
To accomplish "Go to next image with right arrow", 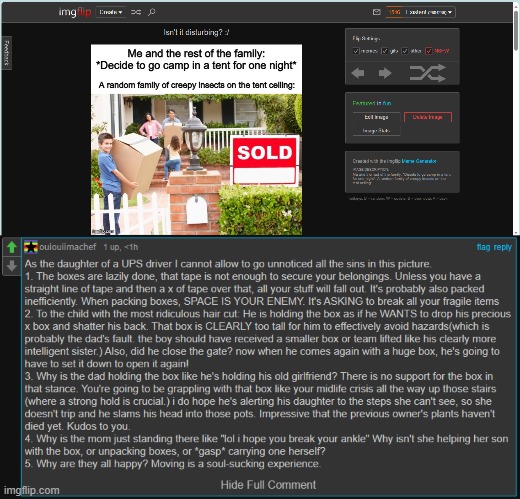I will pyautogui.click(x=385, y=73).
